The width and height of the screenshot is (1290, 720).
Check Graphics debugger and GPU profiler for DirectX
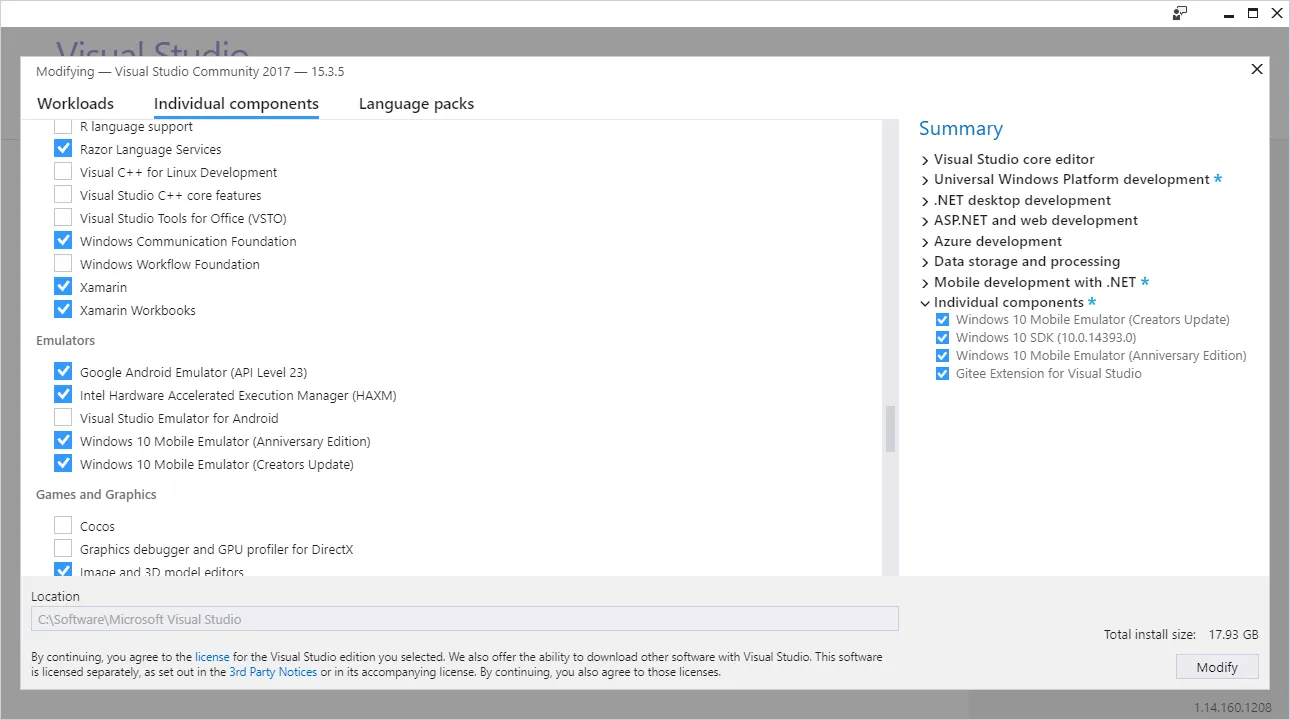click(x=63, y=549)
